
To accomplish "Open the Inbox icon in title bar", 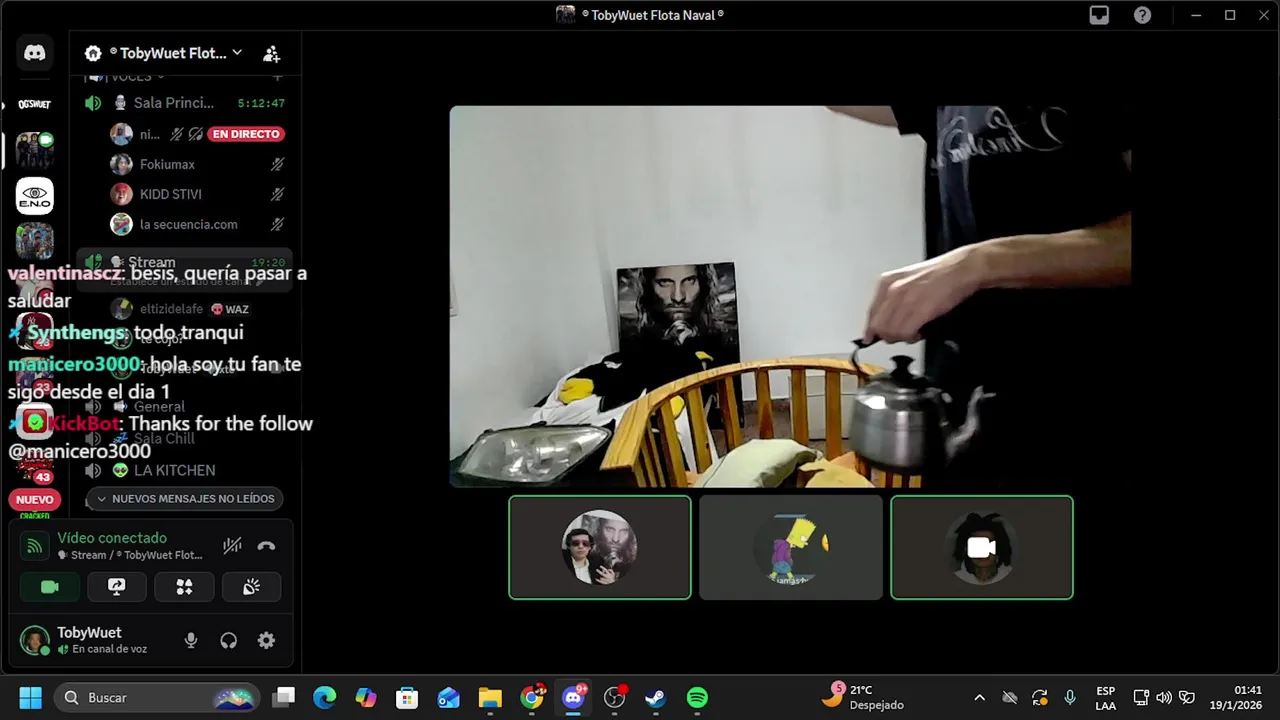I will 1099,15.
